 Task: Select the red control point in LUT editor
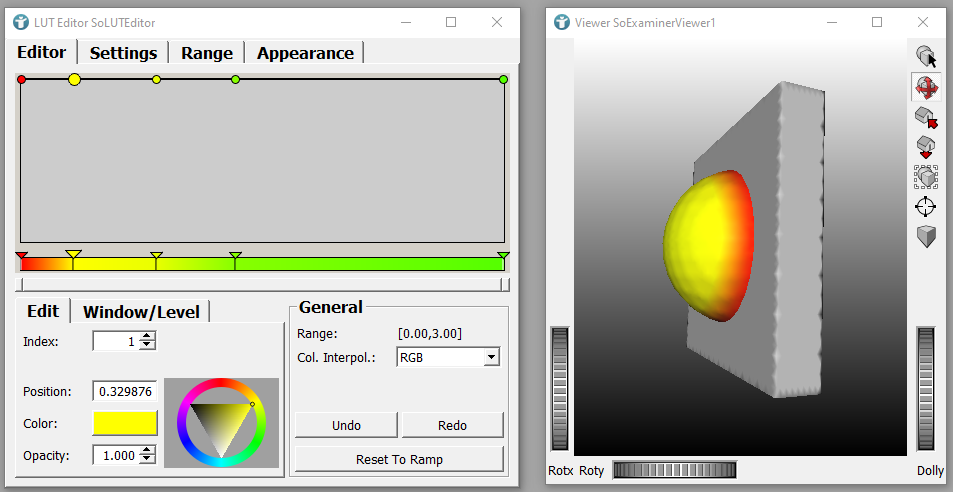coord(22,79)
